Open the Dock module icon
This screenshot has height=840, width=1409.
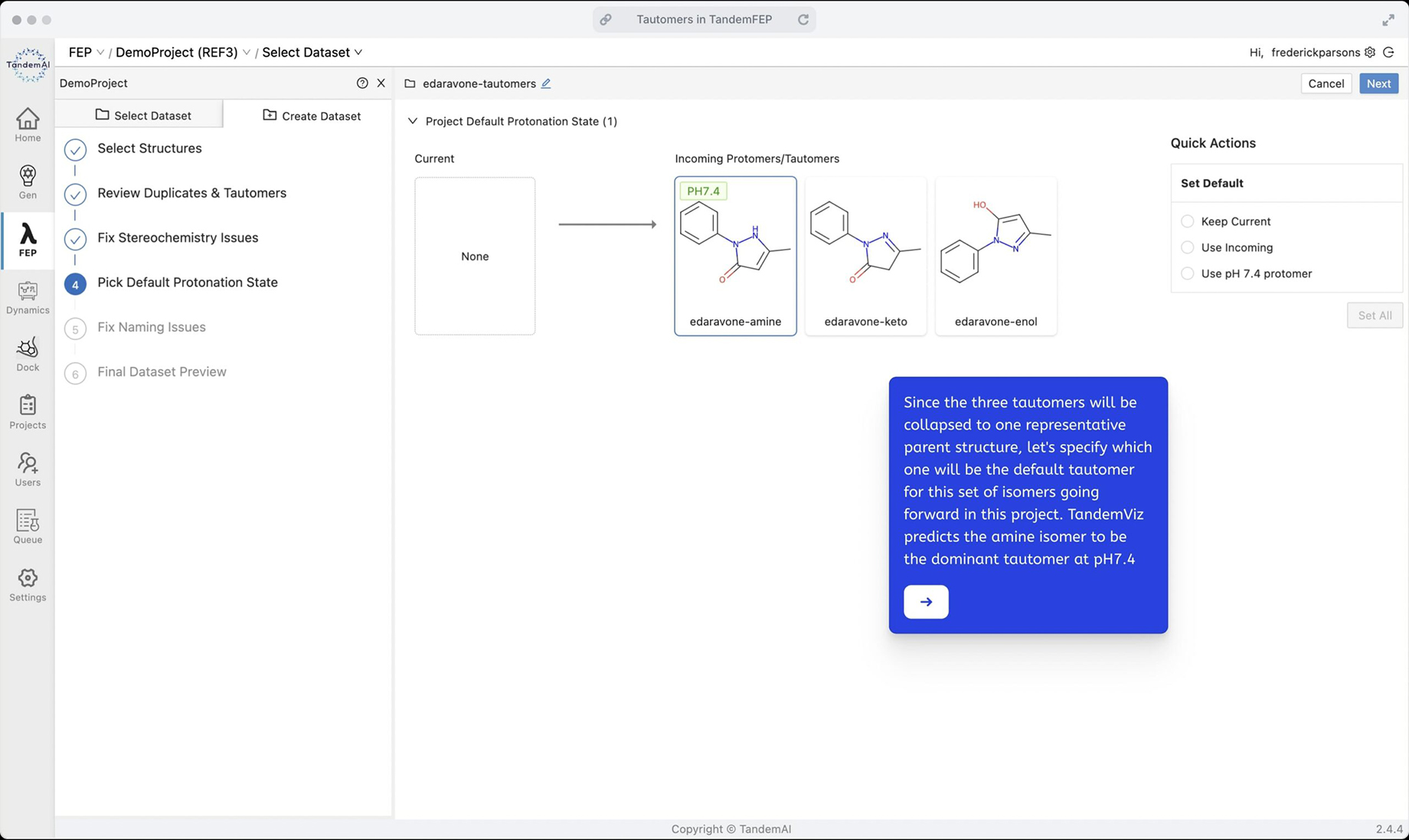pos(28,355)
